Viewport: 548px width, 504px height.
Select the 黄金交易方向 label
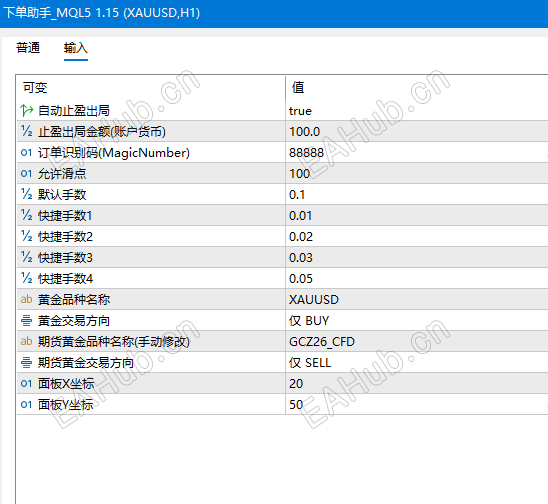[74, 321]
